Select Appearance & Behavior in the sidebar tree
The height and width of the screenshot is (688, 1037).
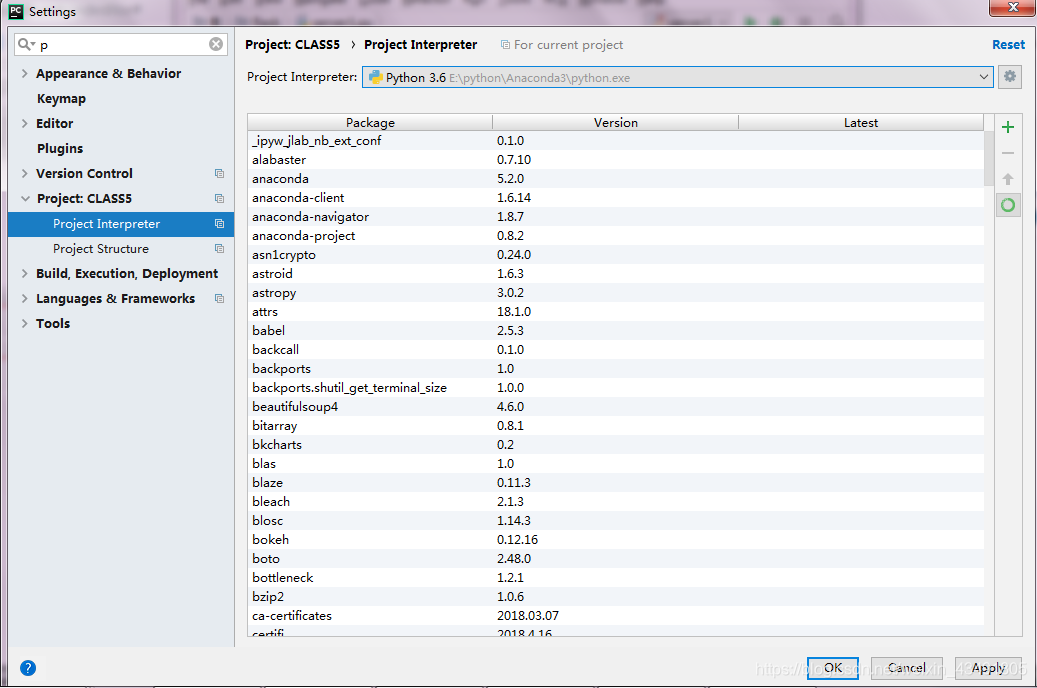tap(108, 73)
